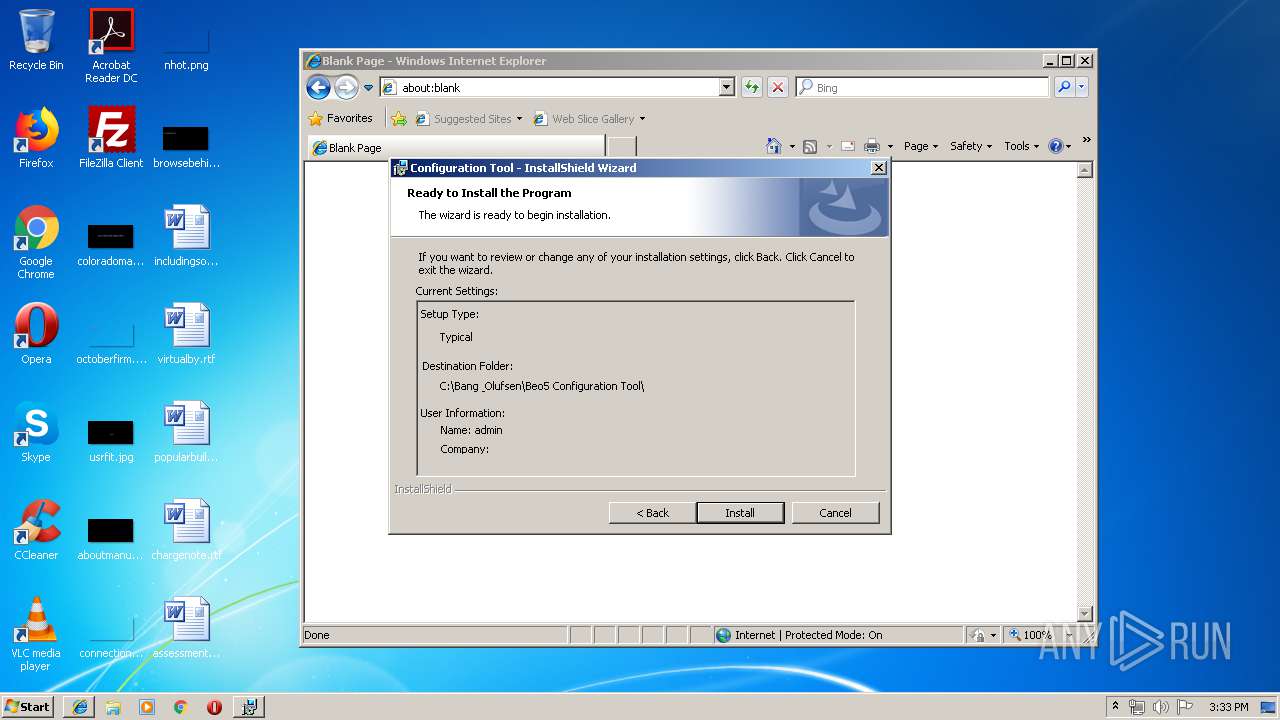The image size is (1280, 720).
Task: Select the Opera desktop shortcut
Action: [36, 334]
